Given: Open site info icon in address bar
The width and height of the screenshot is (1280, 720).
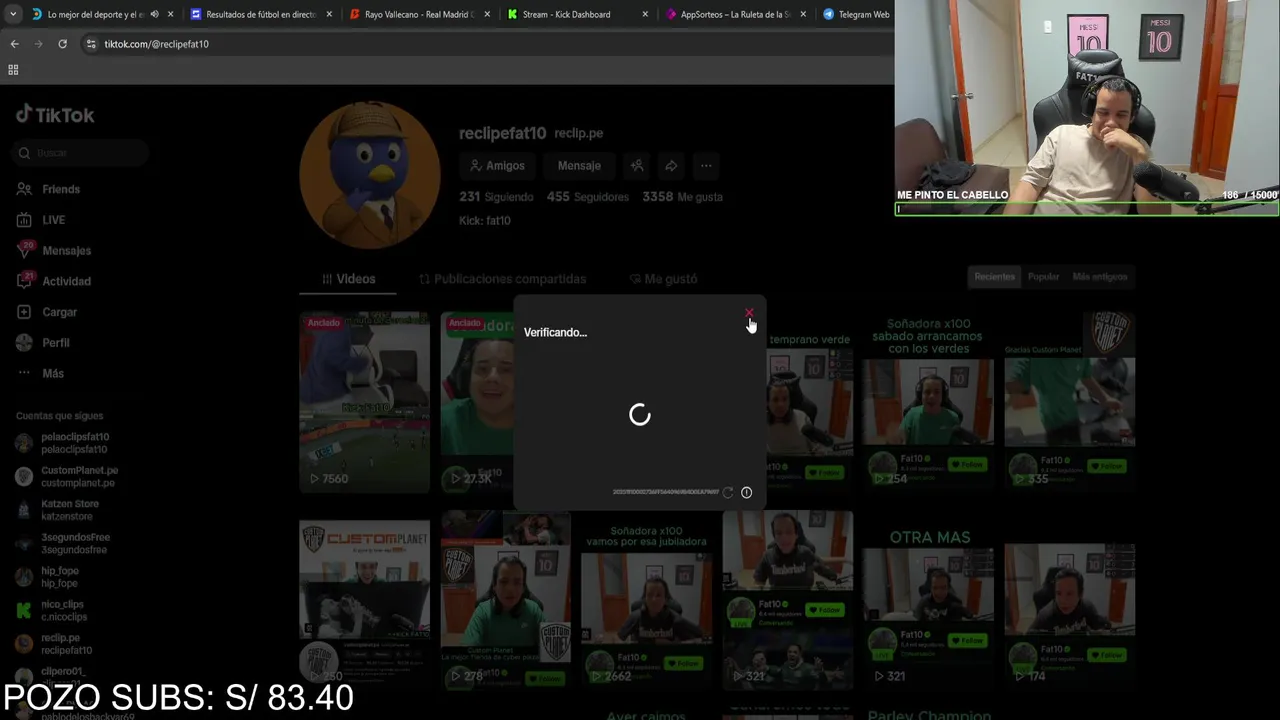Looking at the screenshot, I should tap(91, 44).
